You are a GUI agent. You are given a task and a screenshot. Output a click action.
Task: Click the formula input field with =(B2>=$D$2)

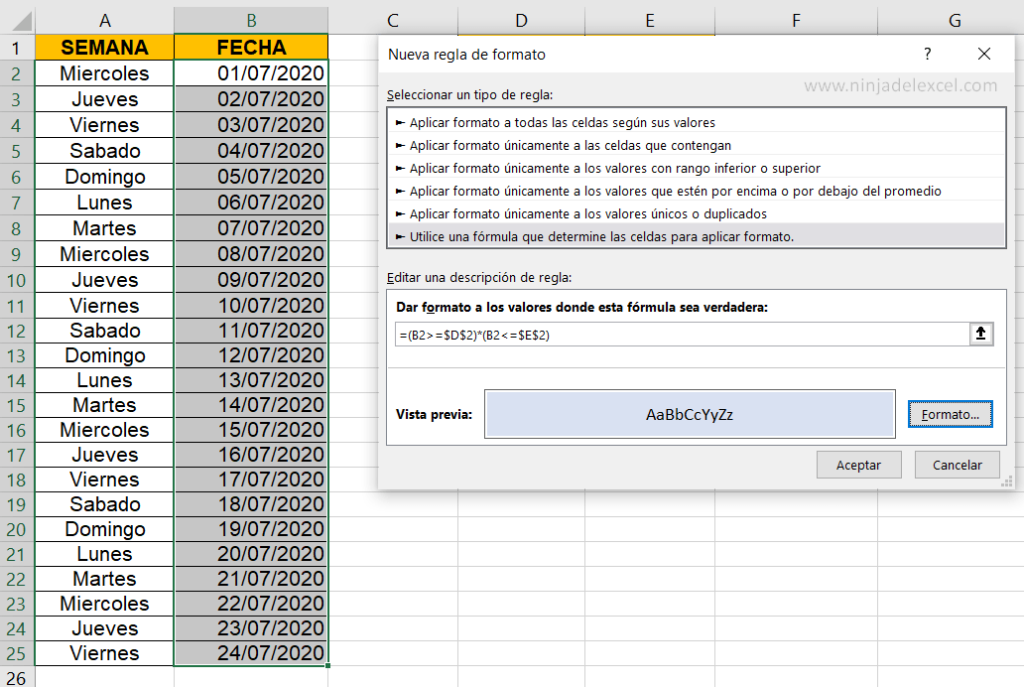point(682,335)
